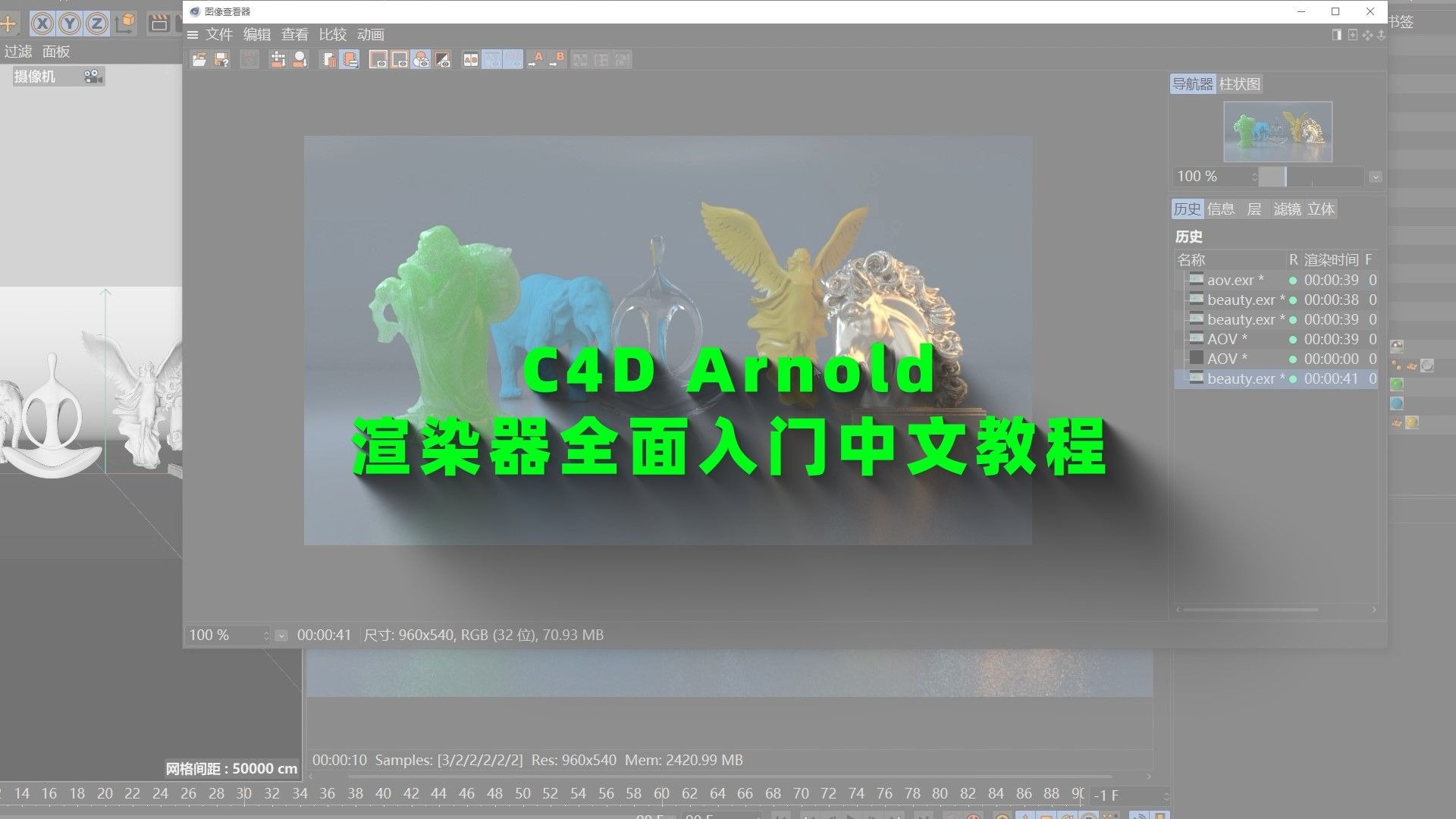Screen dimensions: 1456x819
Task: Click the Open file icon
Action: pos(199,59)
